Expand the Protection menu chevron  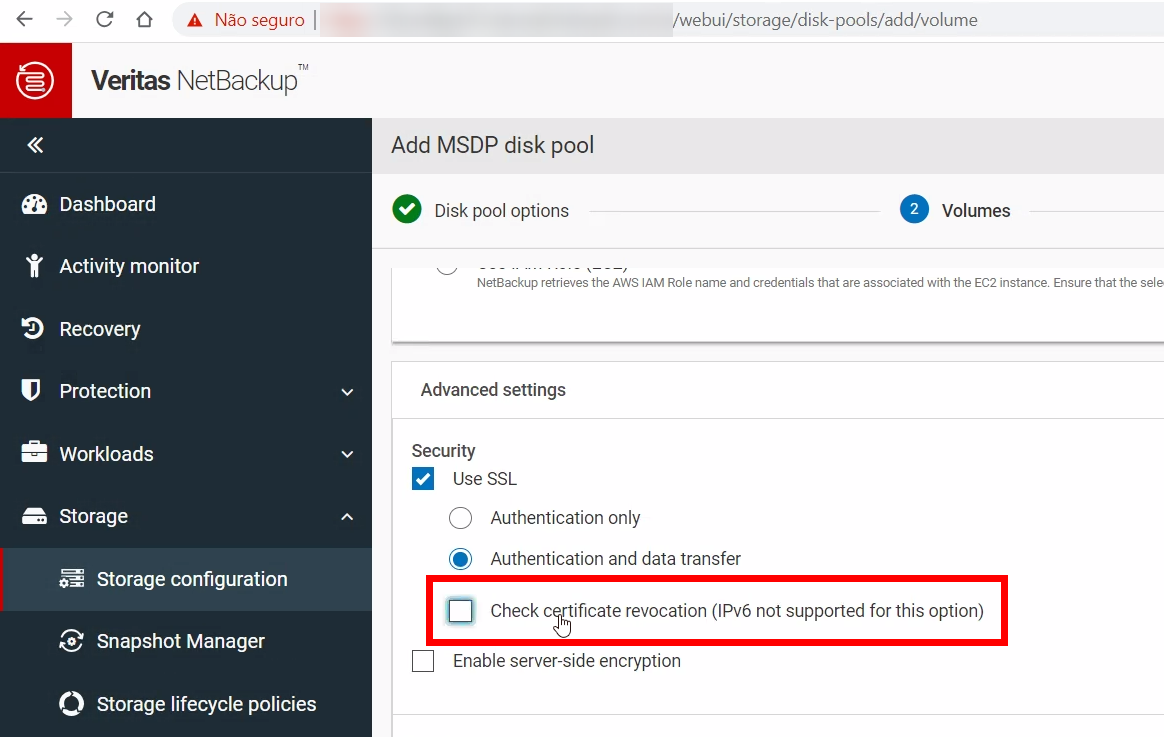coord(347,392)
